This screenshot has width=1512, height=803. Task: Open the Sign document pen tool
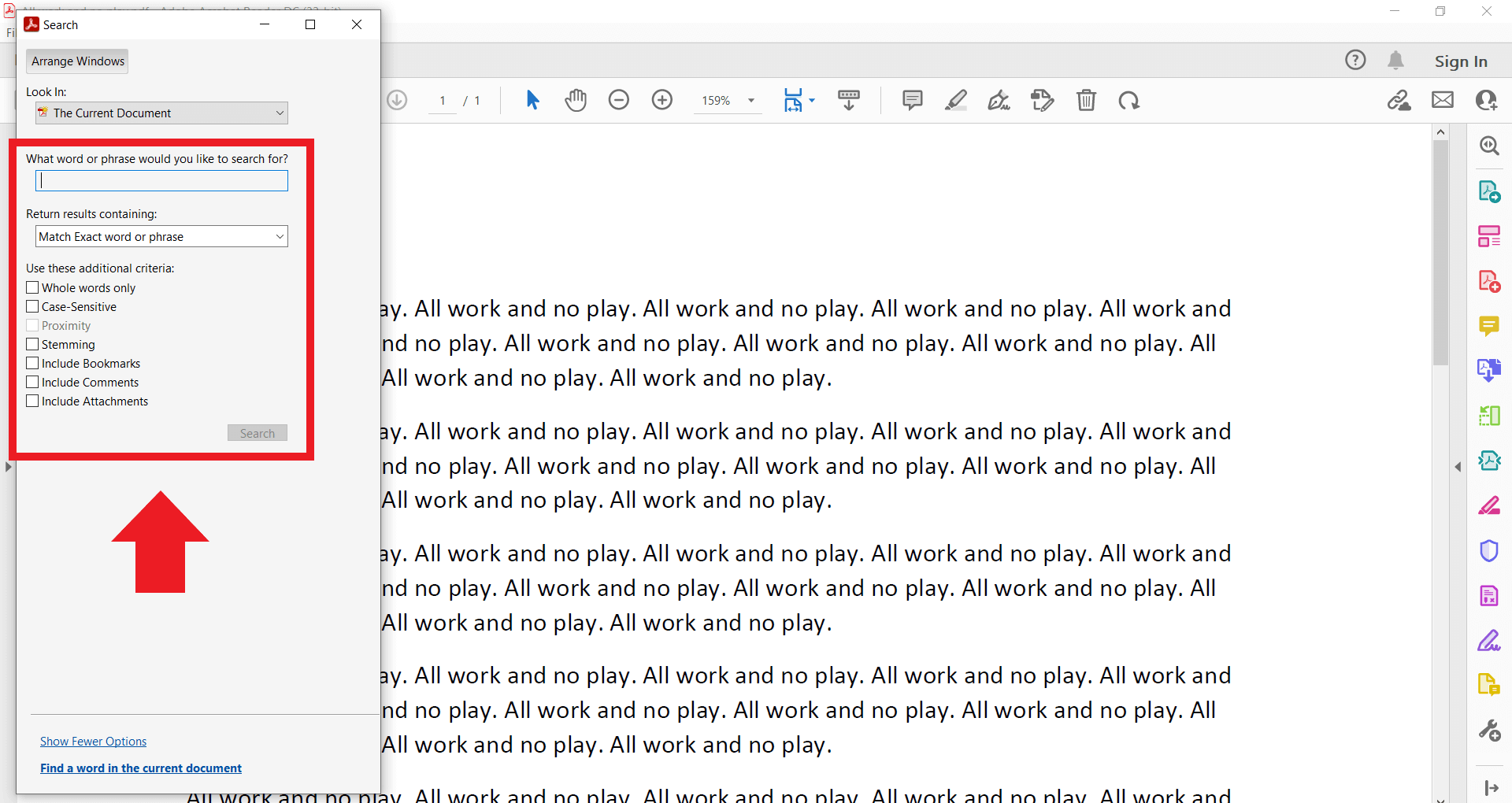tap(999, 100)
